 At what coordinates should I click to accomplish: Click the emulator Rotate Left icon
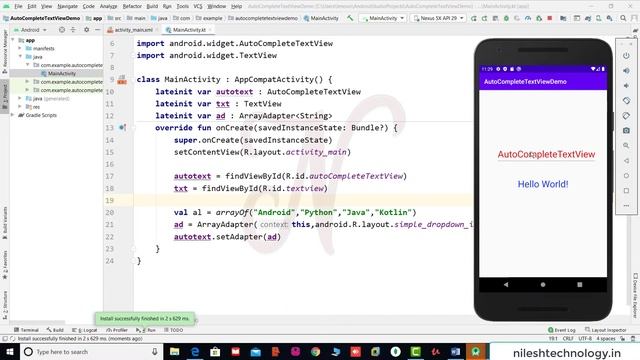click(626, 100)
